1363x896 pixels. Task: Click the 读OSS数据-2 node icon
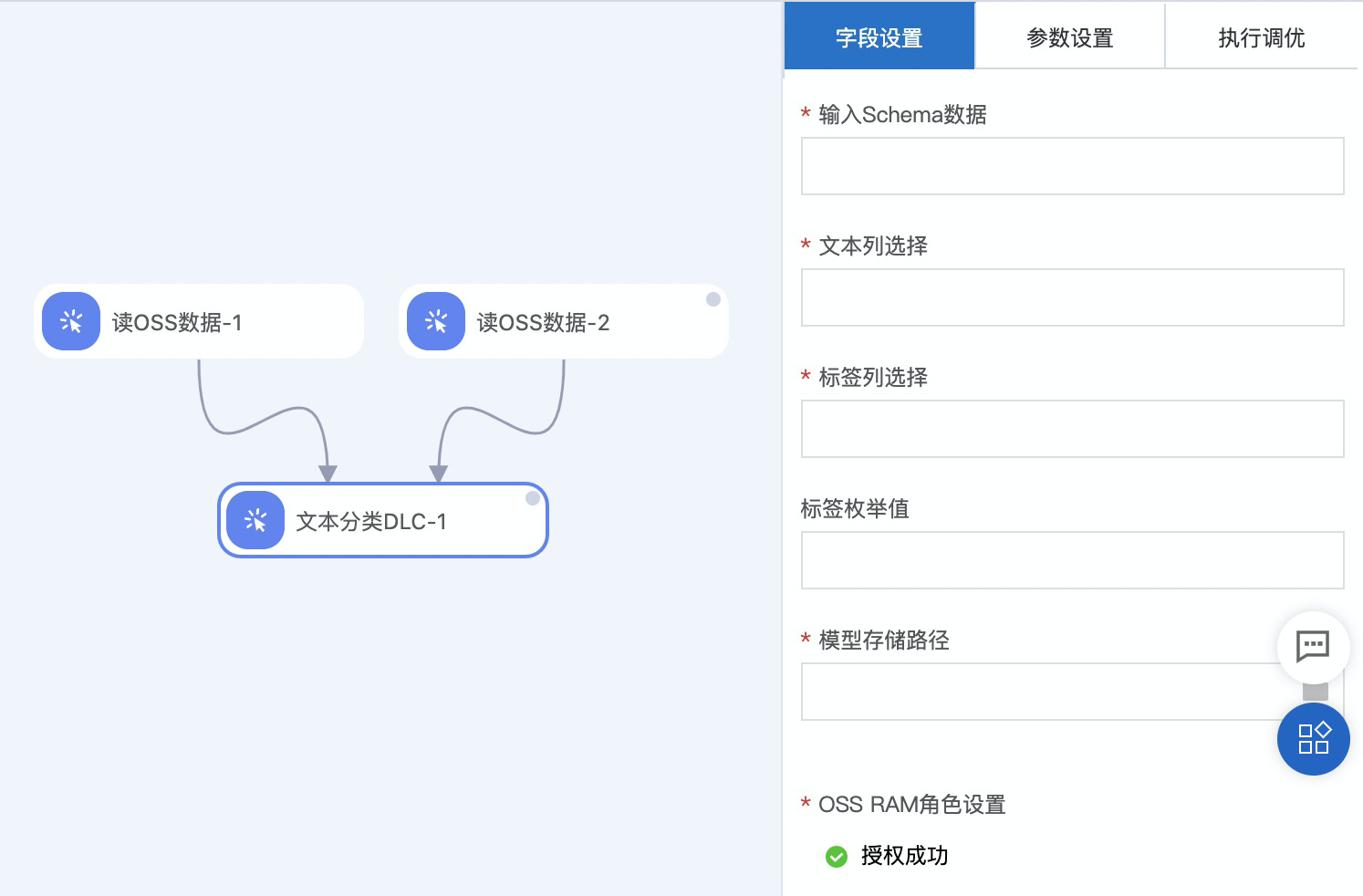(436, 321)
